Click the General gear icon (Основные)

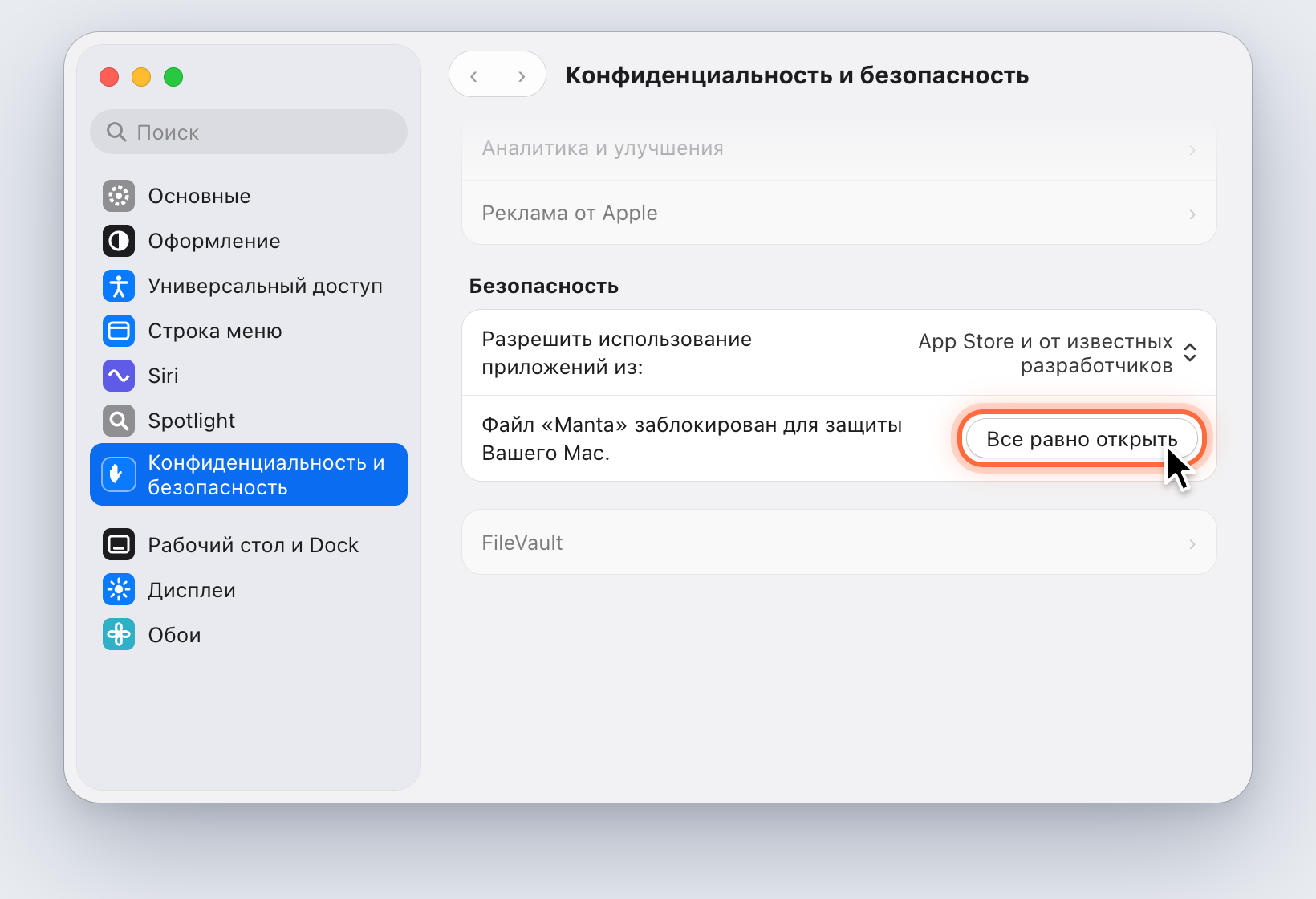tap(119, 196)
